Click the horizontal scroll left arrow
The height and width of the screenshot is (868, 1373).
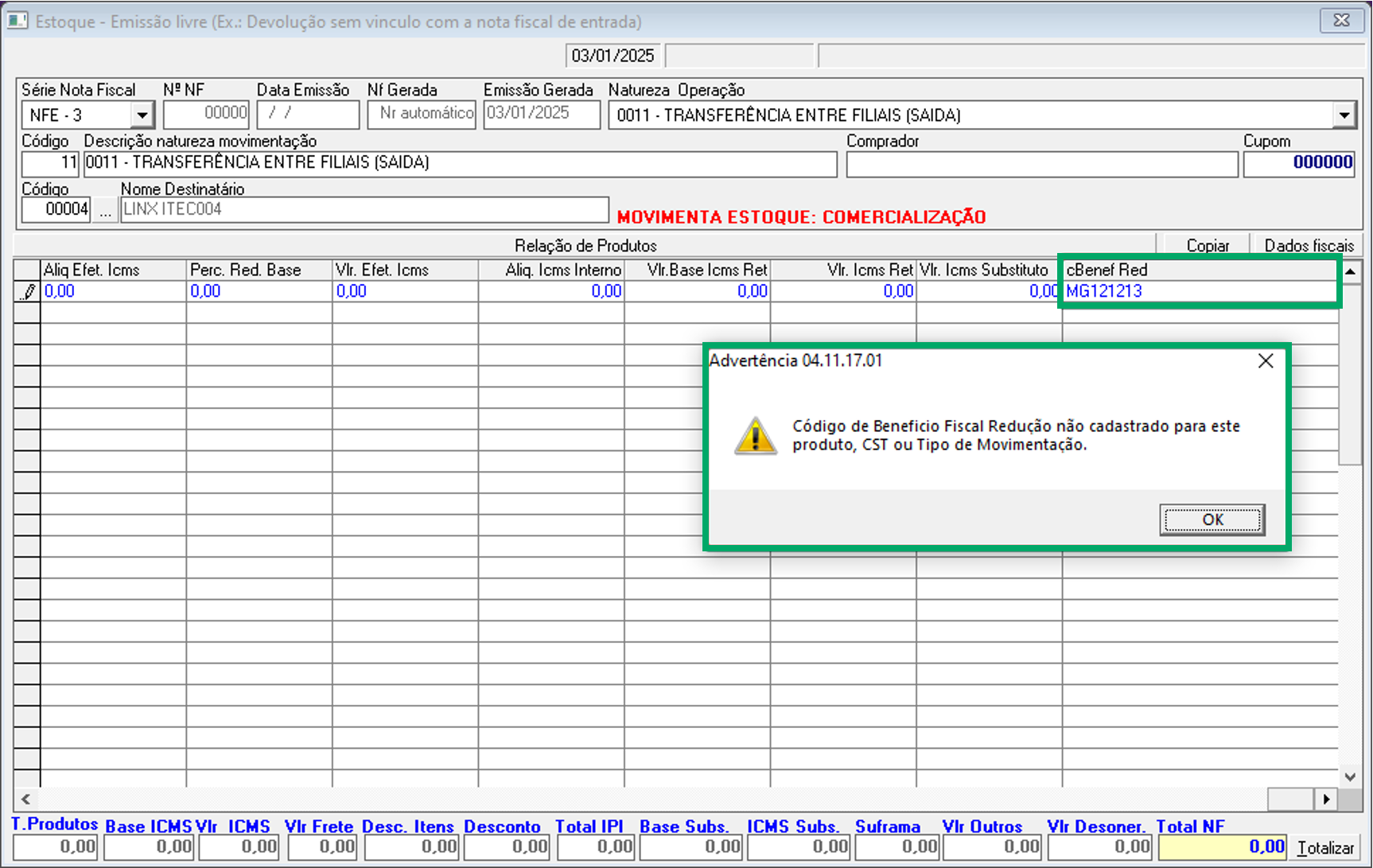point(25,799)
